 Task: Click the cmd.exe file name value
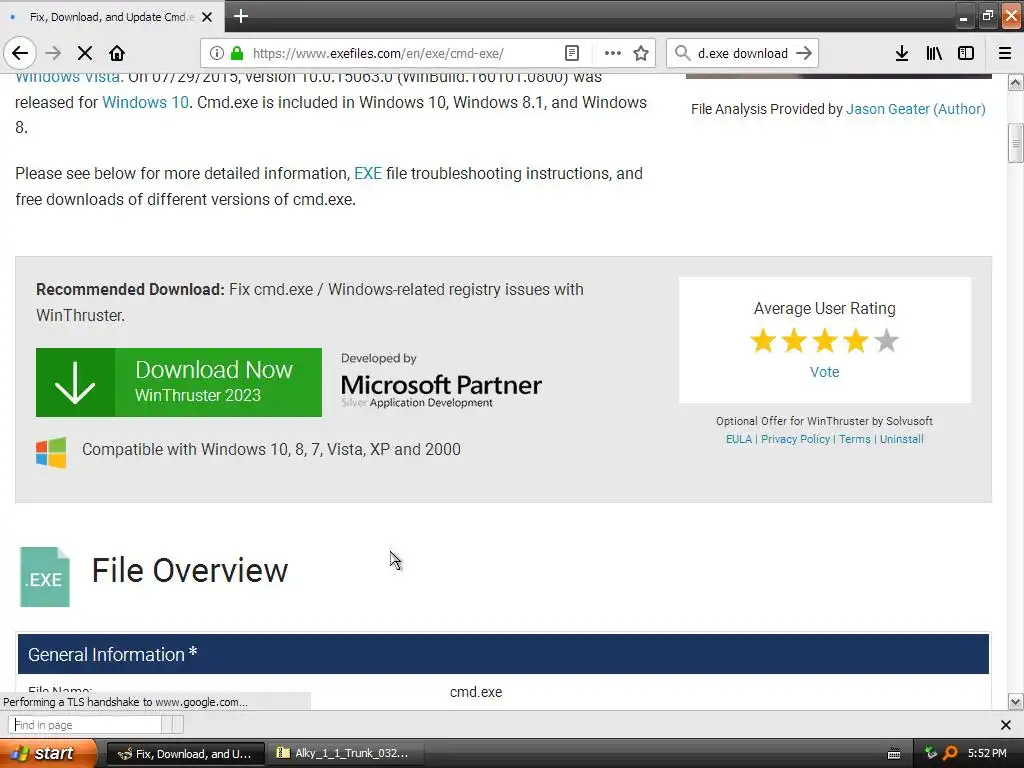click(x=475, y=692)
